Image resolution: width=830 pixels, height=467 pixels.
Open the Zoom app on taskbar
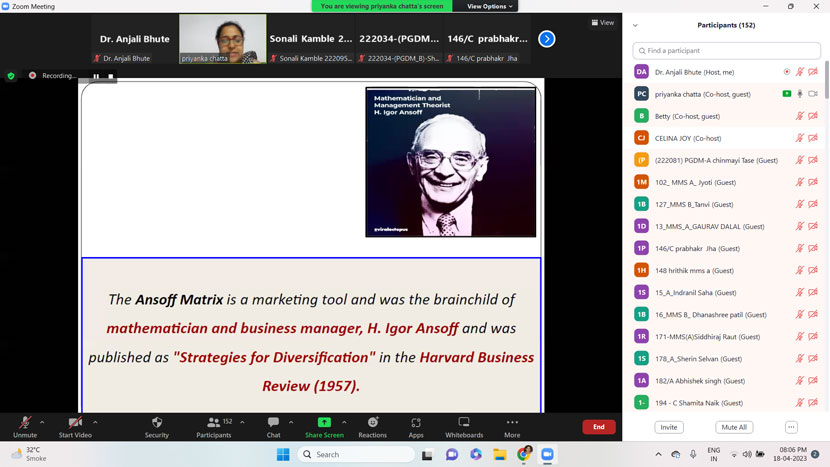pos(547,454)
